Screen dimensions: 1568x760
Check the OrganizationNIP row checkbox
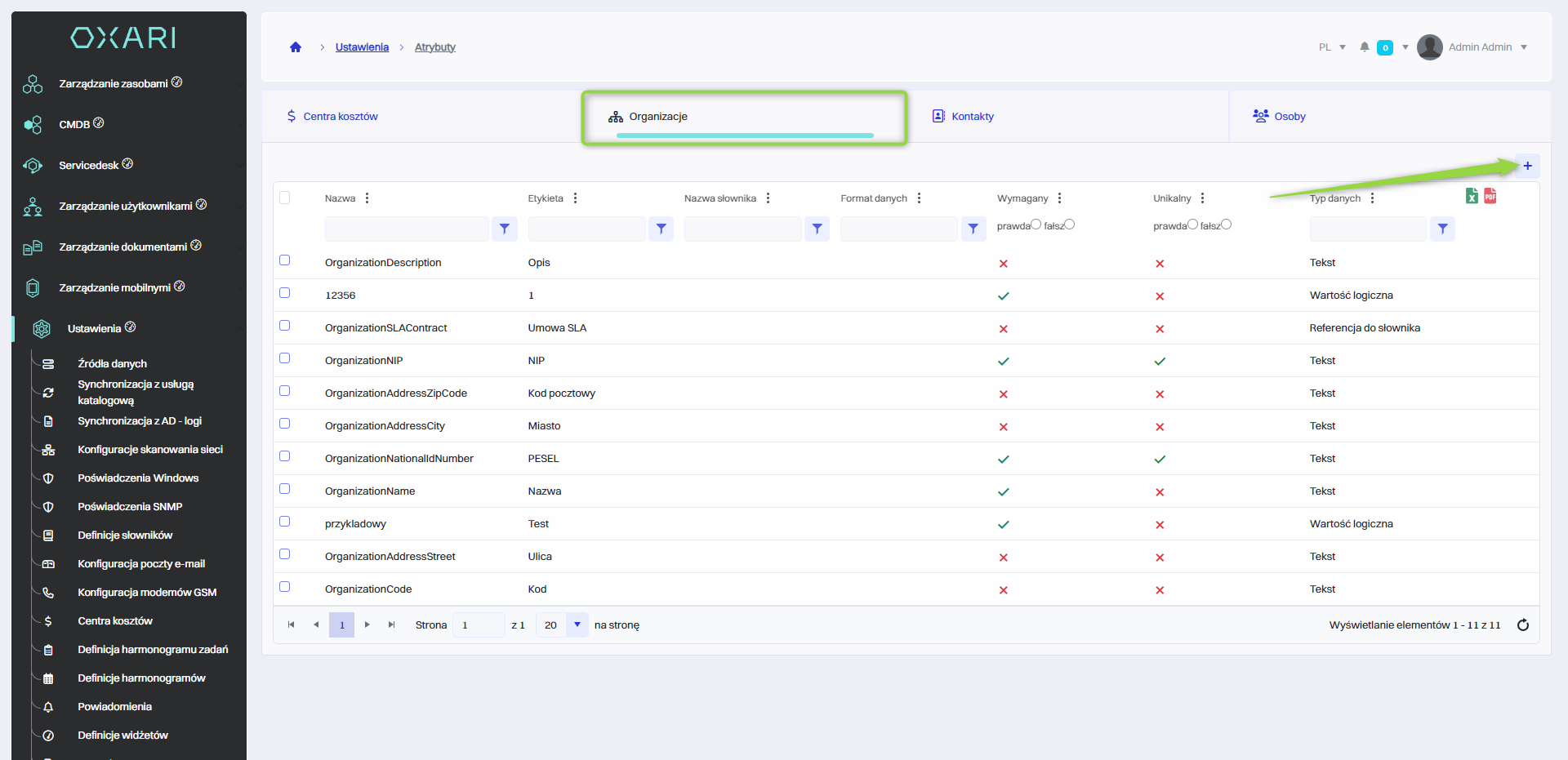285,358
